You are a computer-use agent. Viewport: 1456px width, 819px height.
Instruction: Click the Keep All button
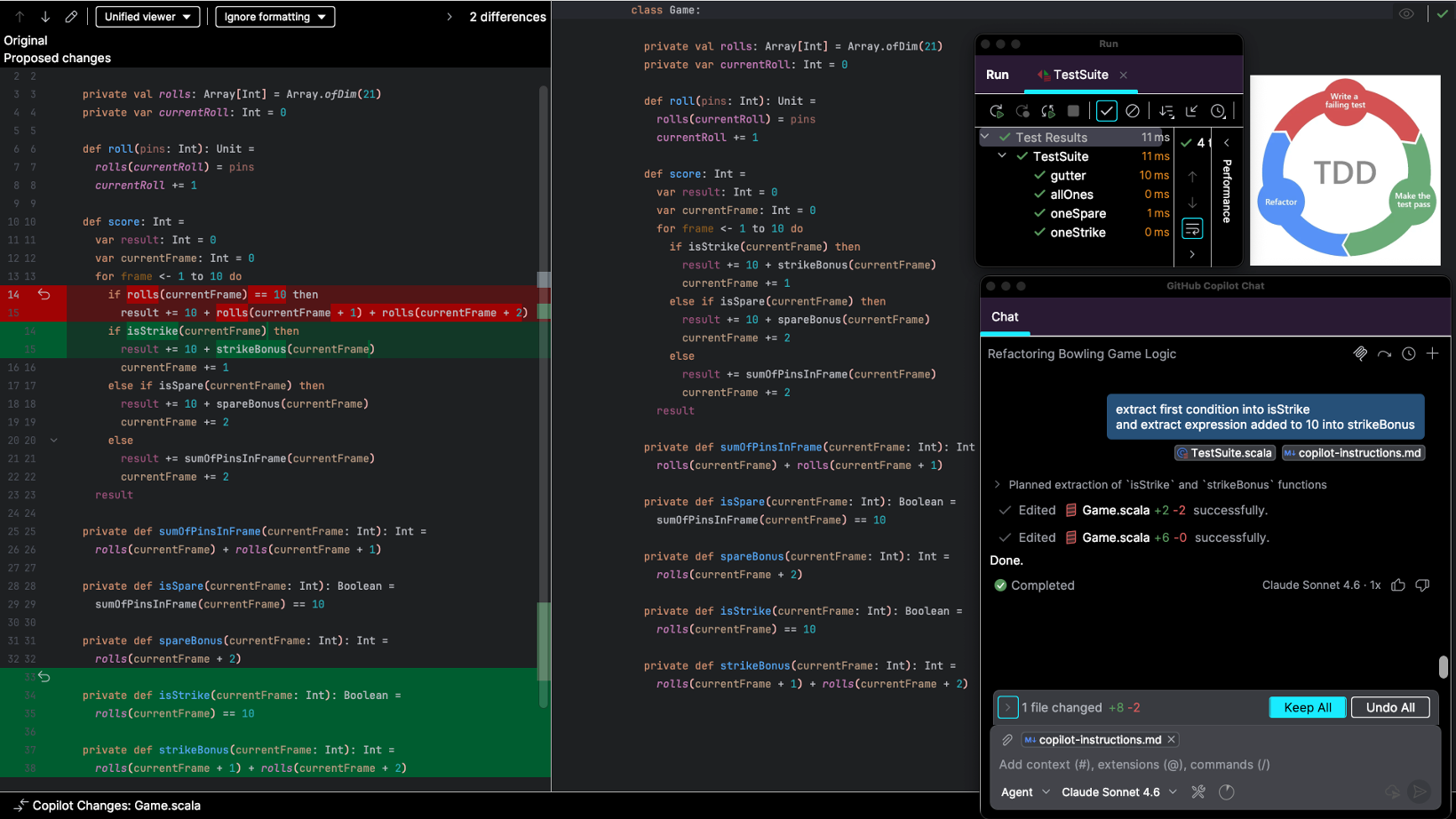click(x=1307, y=707)
